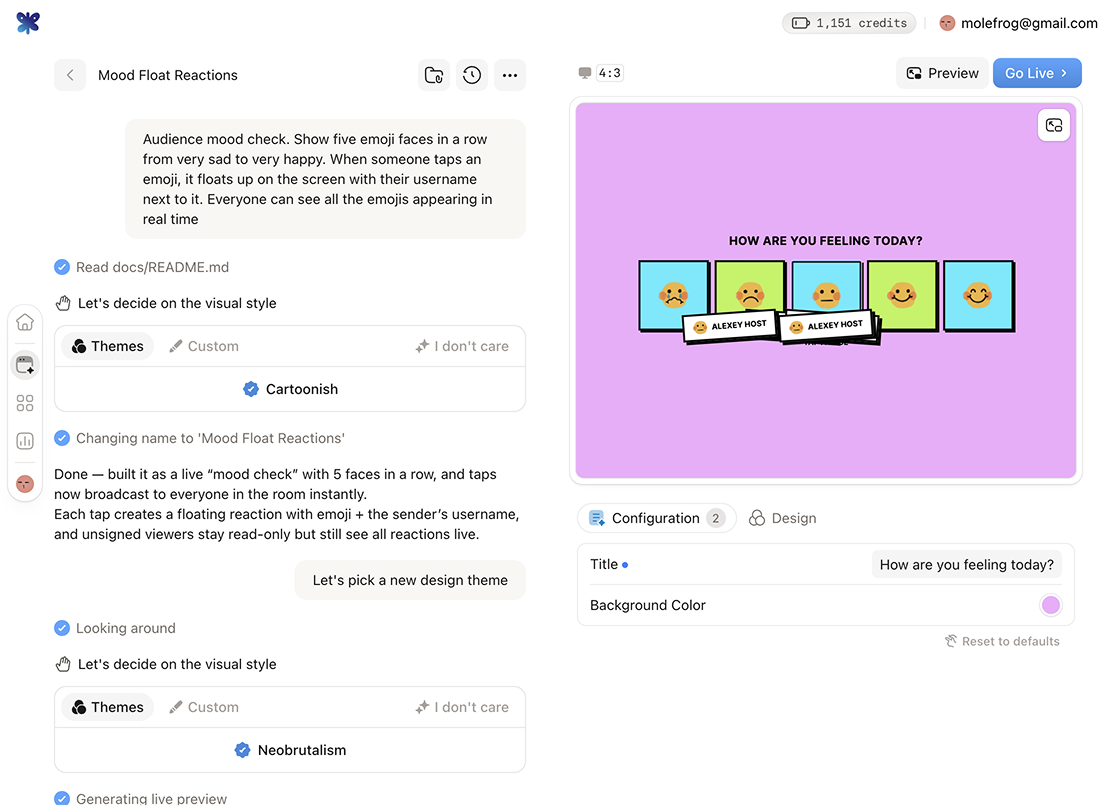The image size is (1118, 807).
Task: Select the 'I don't care' style option
Action: pos(462,345)
